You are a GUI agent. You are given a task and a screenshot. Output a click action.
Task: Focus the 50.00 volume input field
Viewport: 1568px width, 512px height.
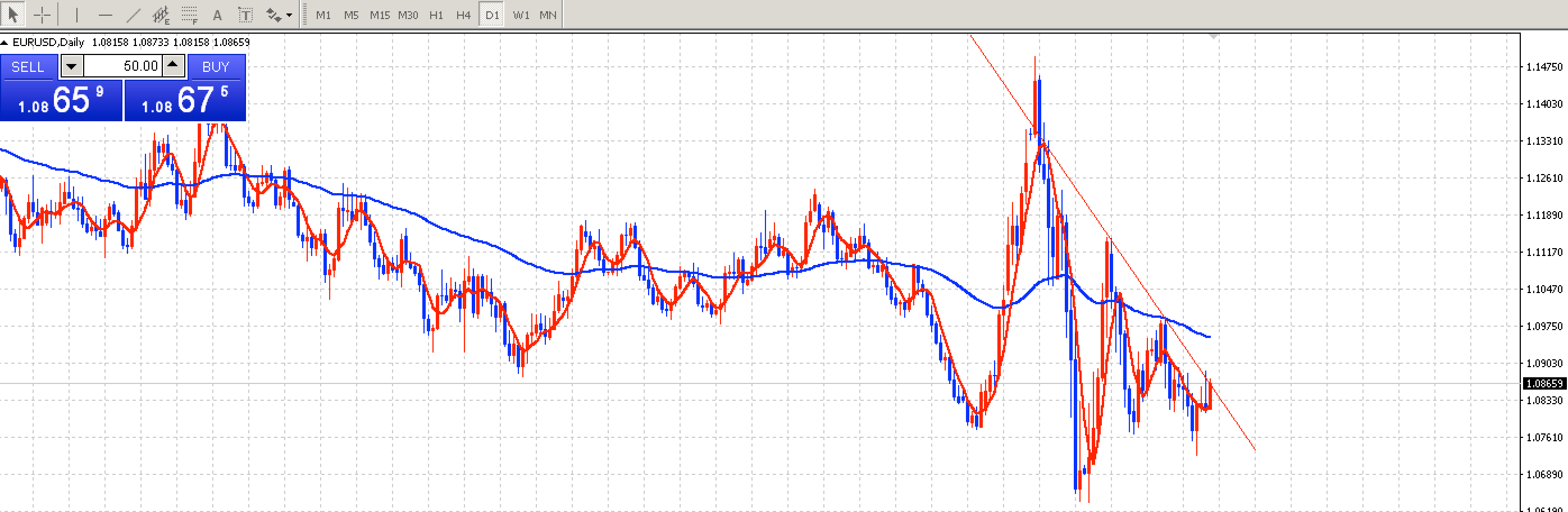click(x=122, y=66)
